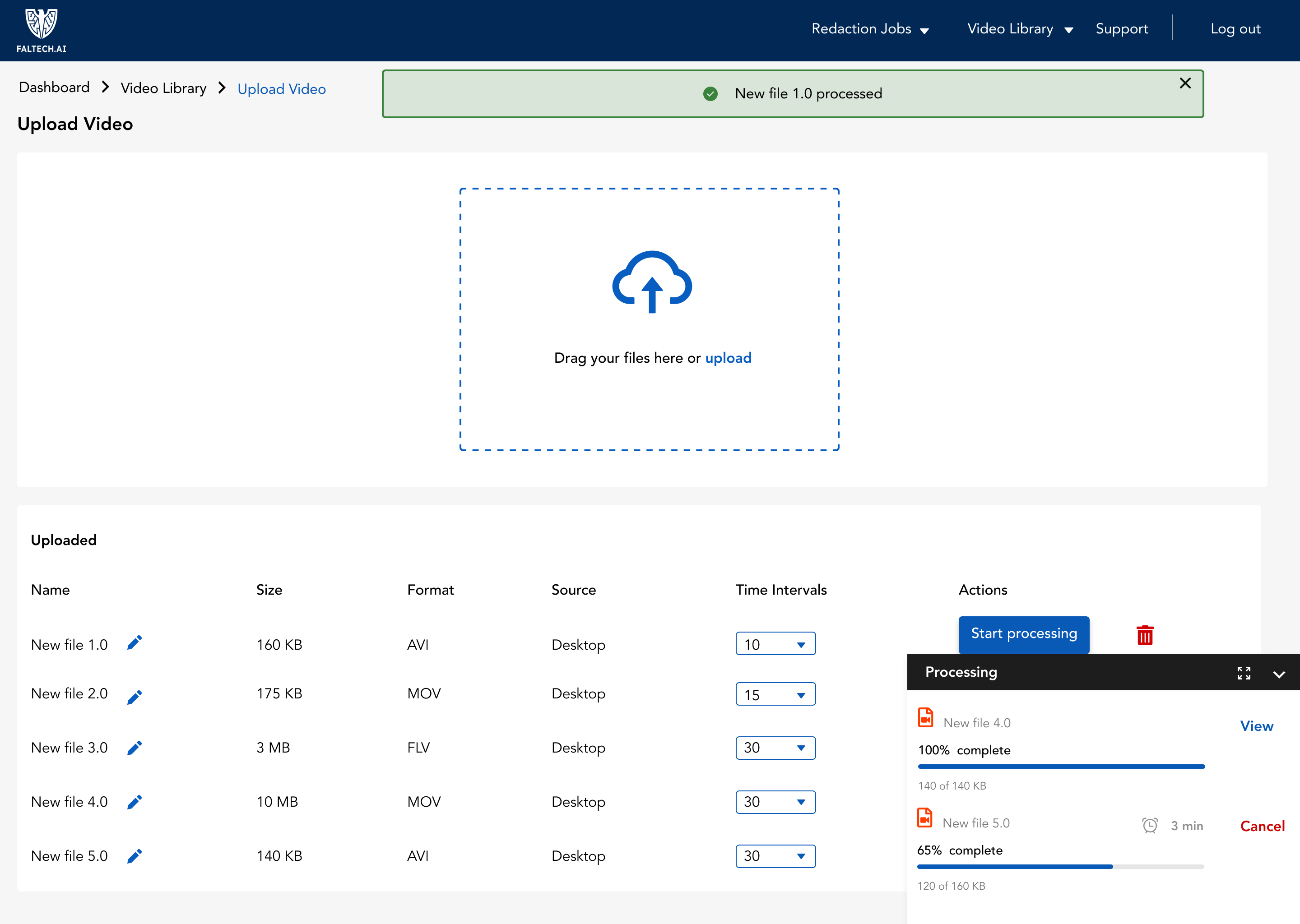The width and height of the screenshot is (1300, 924).
Task: Click the upload link in the drop zone
Action: 728,358
